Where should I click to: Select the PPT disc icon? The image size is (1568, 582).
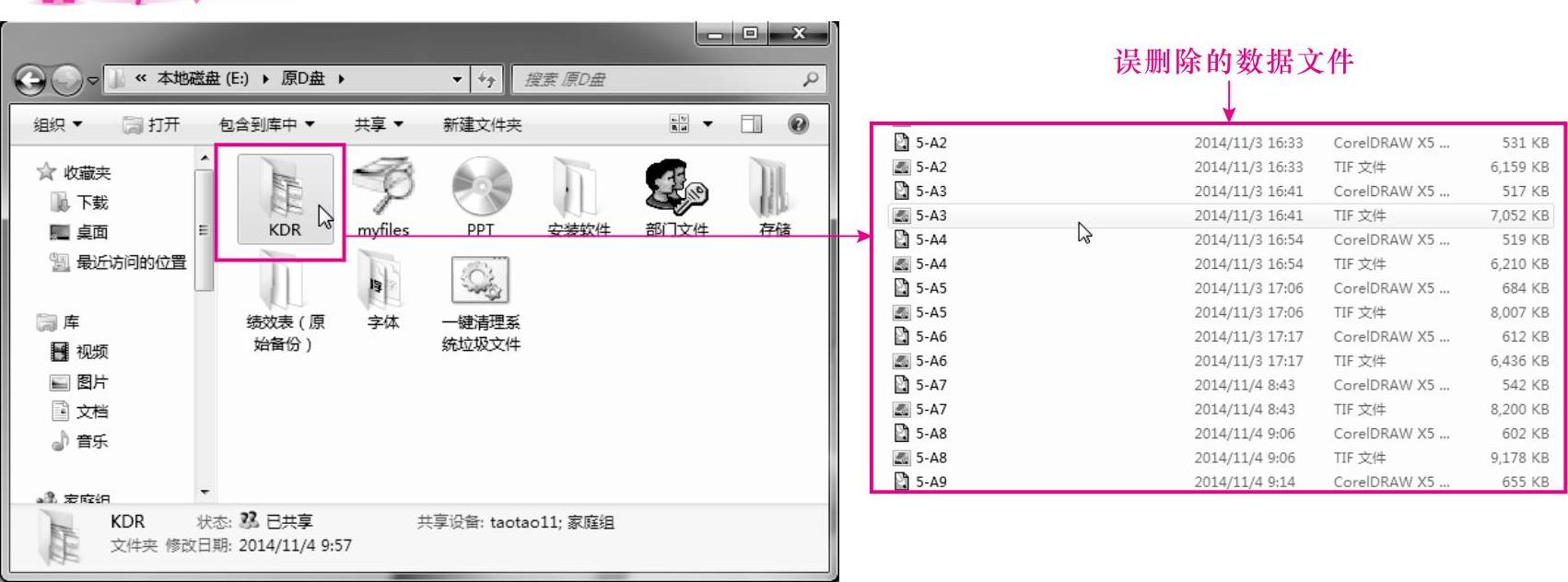tap(481, 187)
